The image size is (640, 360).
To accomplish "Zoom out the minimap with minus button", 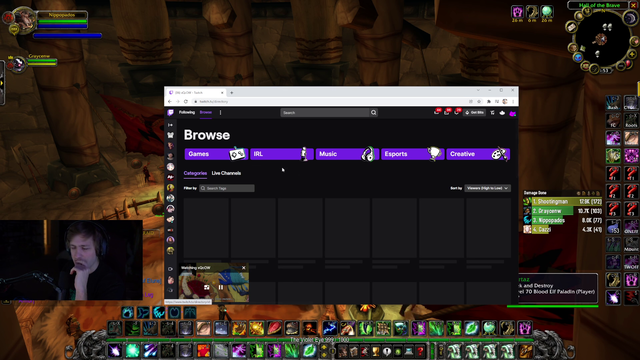I will [621, 65].
